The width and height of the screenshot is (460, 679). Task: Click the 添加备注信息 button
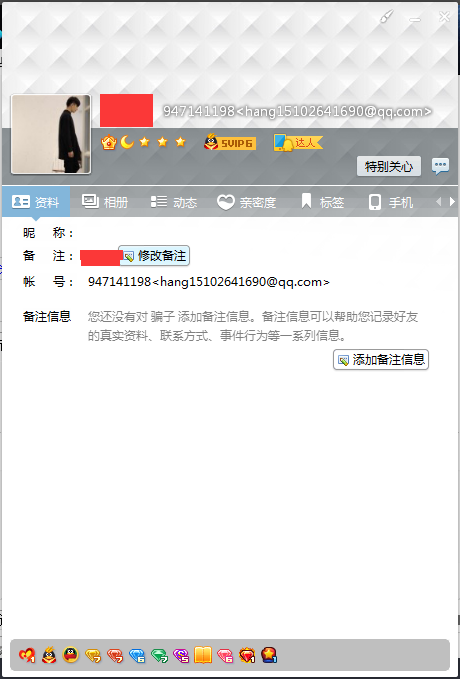pos(381,359)
